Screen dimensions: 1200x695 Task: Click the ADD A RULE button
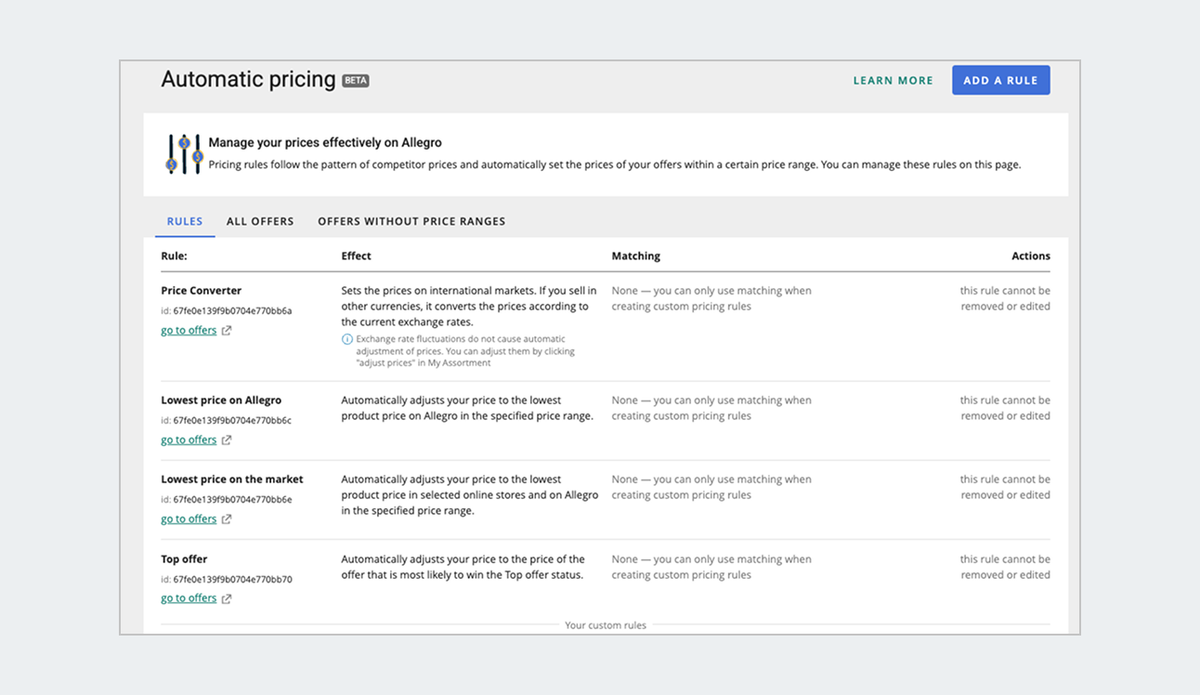tap(1001, 80)
